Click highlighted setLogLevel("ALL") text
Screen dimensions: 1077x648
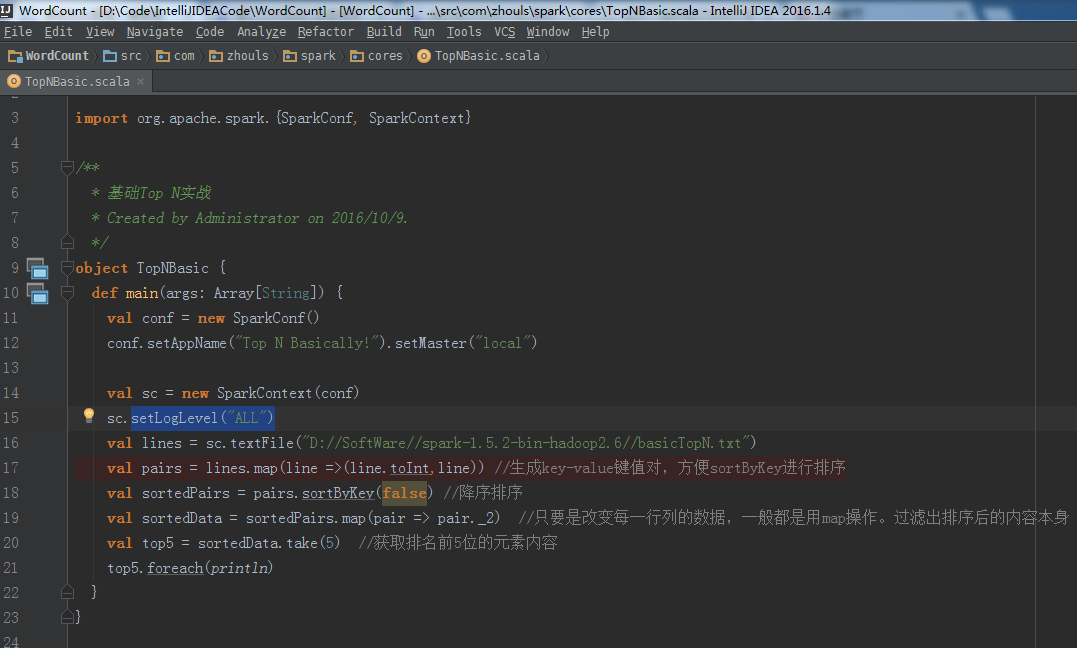pyautogui.click(x=202, y=418)
